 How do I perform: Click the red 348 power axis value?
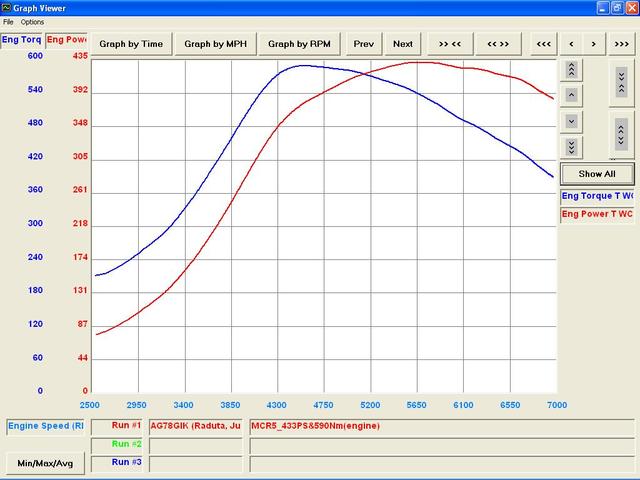coord(80,123)
